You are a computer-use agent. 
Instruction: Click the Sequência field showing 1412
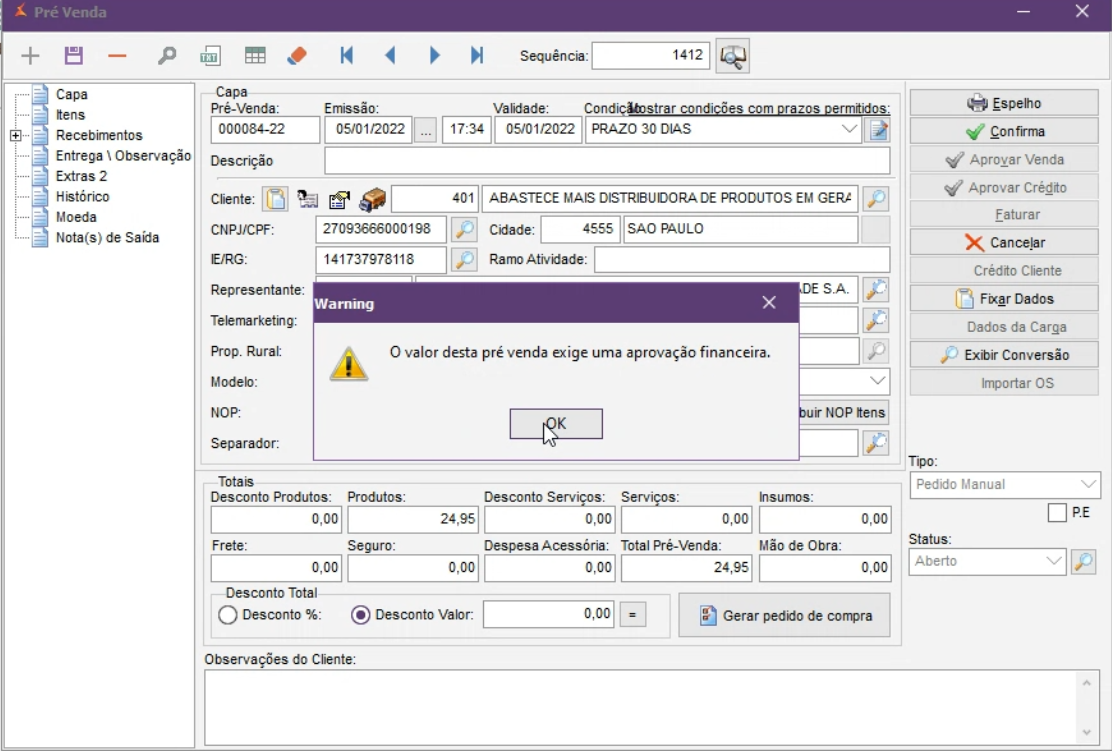coord(650,55)
